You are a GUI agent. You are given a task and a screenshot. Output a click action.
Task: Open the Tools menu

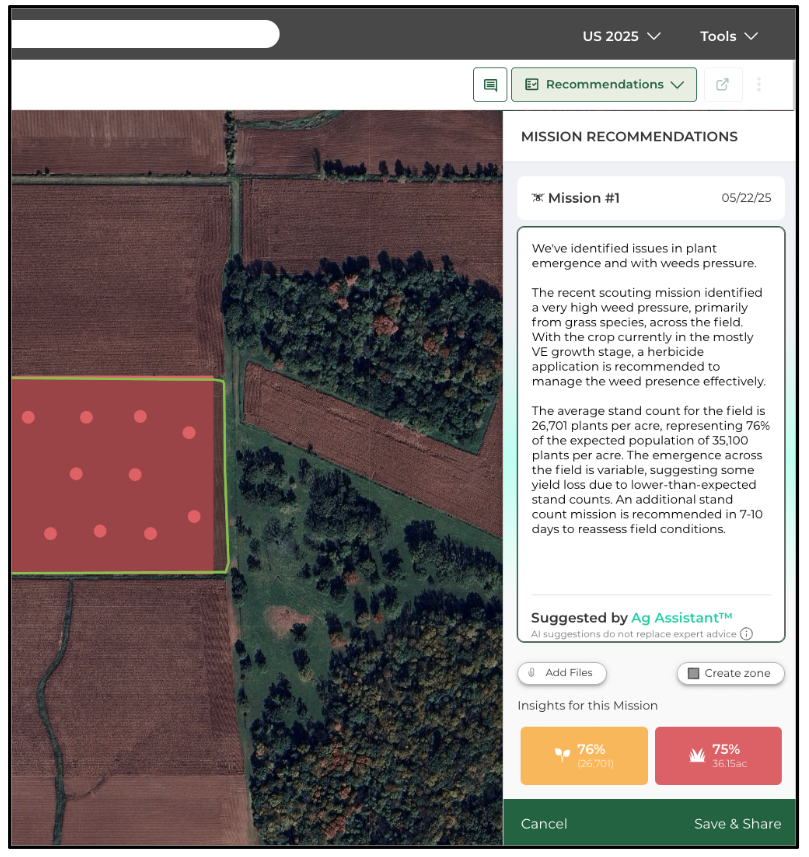[x=729, y=36]
